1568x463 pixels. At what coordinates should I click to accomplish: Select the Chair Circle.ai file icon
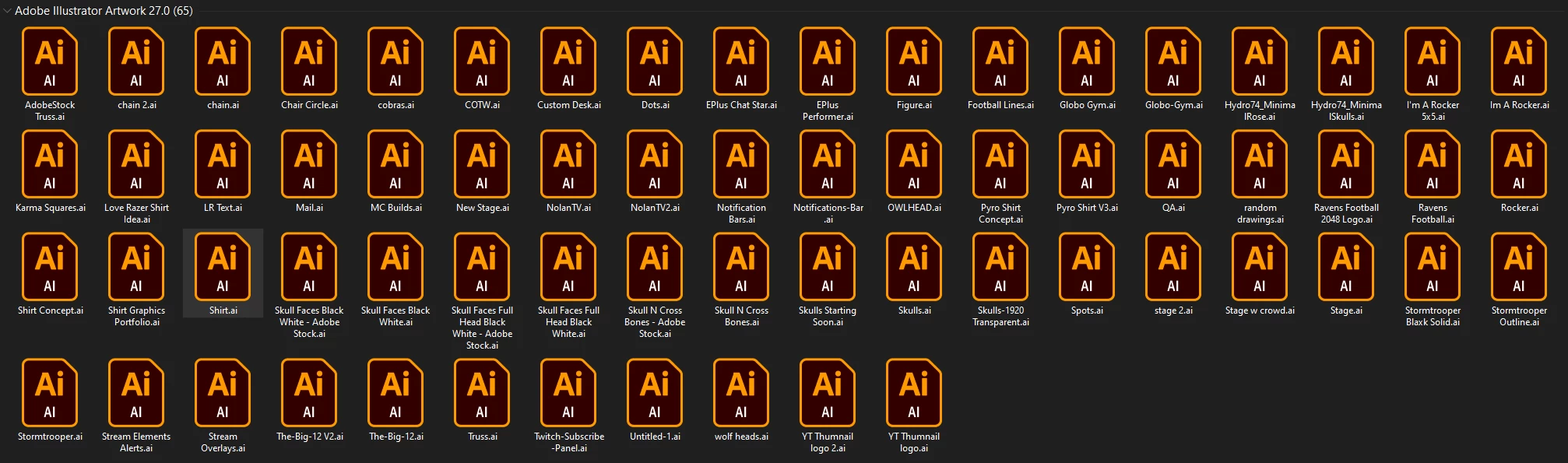click(x=309, y=61)
